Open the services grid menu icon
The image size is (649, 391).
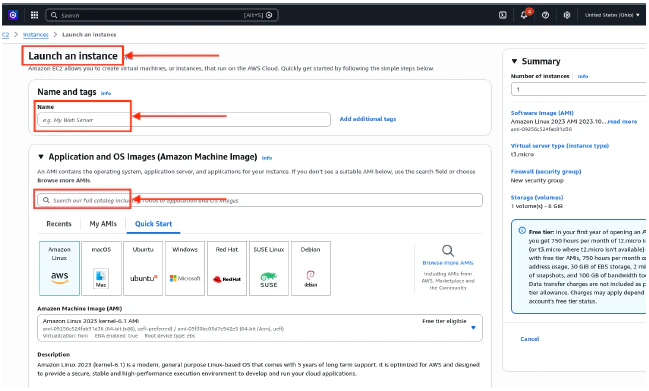tap(34, 15)
